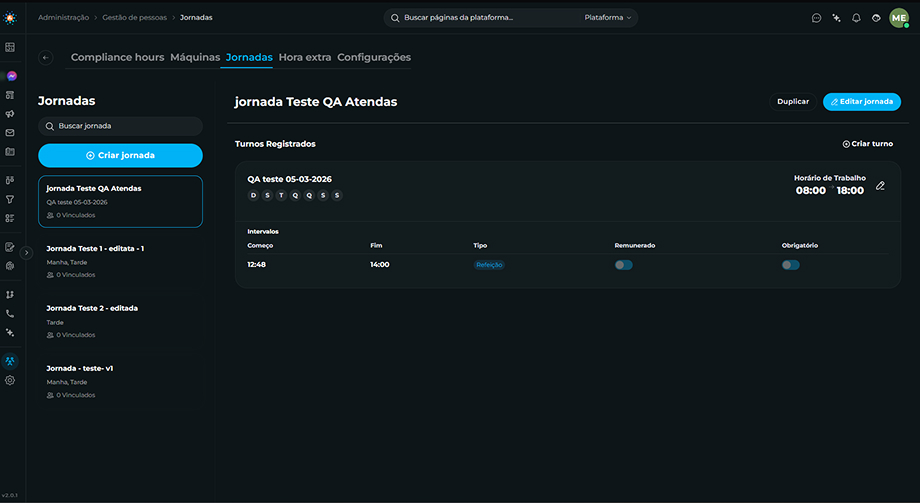Select the Jornada Teste 1 - editata - 1 card
Image resolution: width=920 pixels, height=503 pixels.
coord(120,261)
